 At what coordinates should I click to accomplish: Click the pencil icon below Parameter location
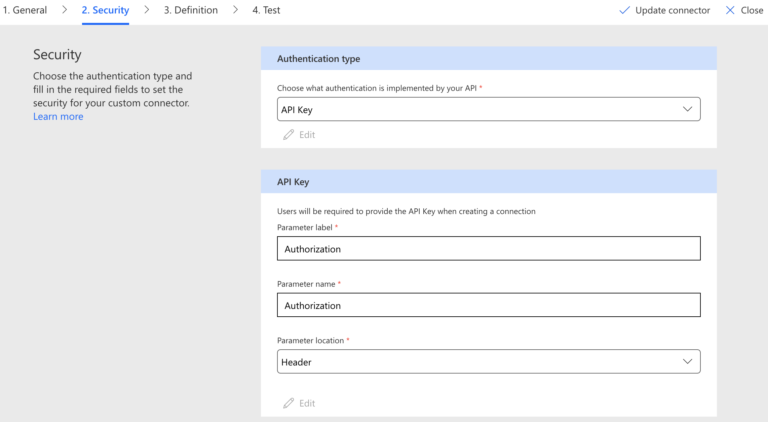click(289, 403)
